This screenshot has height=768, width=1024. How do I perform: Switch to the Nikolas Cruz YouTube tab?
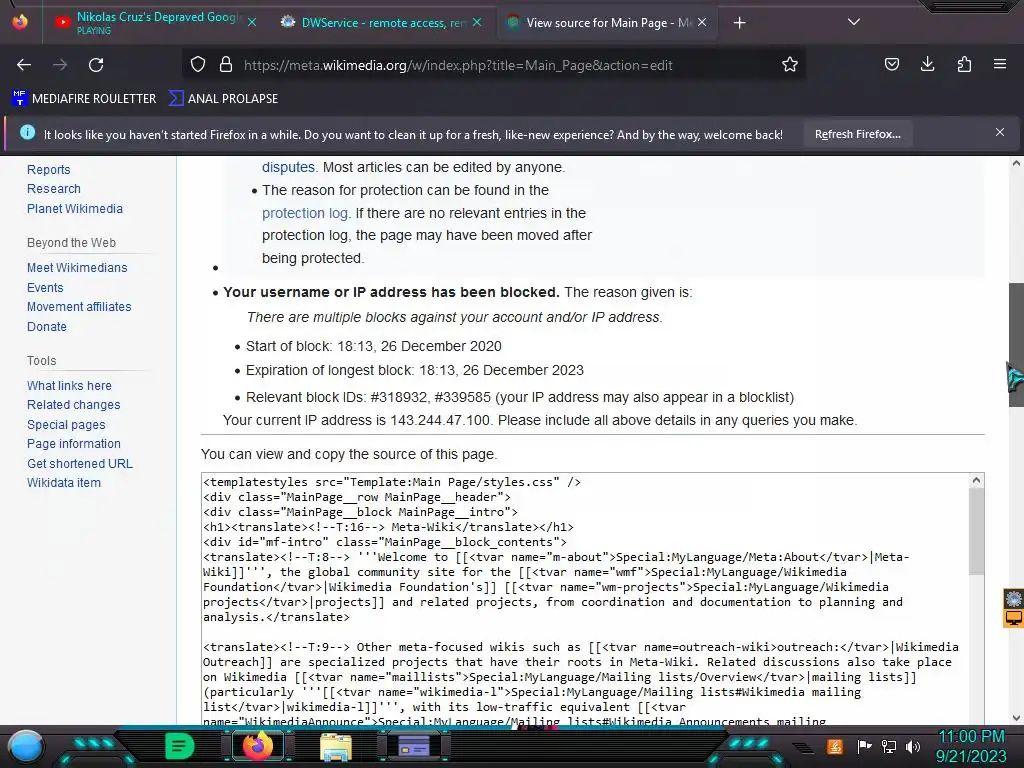pyautogui.click(x=155, y=23)
